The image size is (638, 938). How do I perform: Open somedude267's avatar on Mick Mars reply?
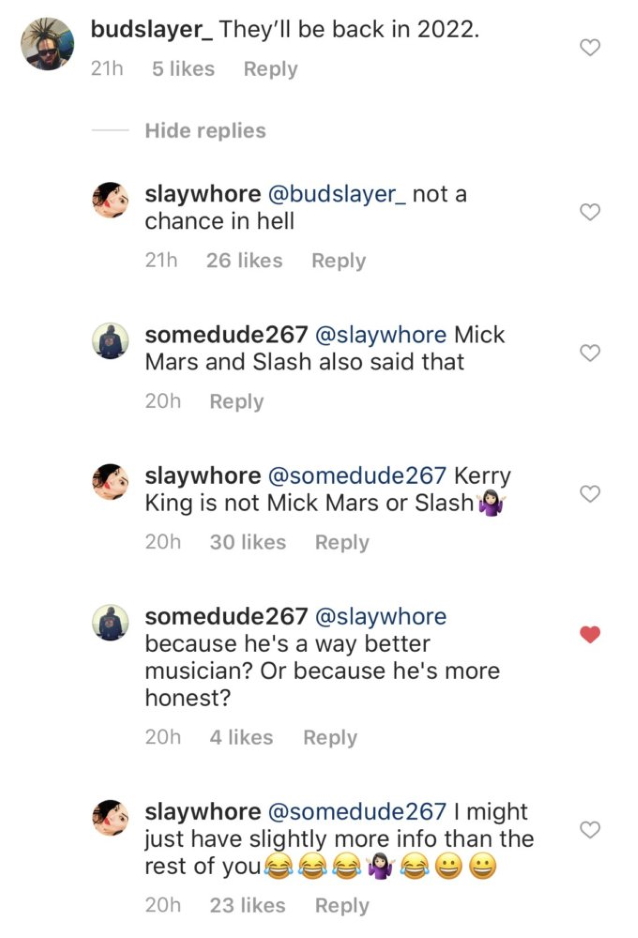tap(111, 341)
